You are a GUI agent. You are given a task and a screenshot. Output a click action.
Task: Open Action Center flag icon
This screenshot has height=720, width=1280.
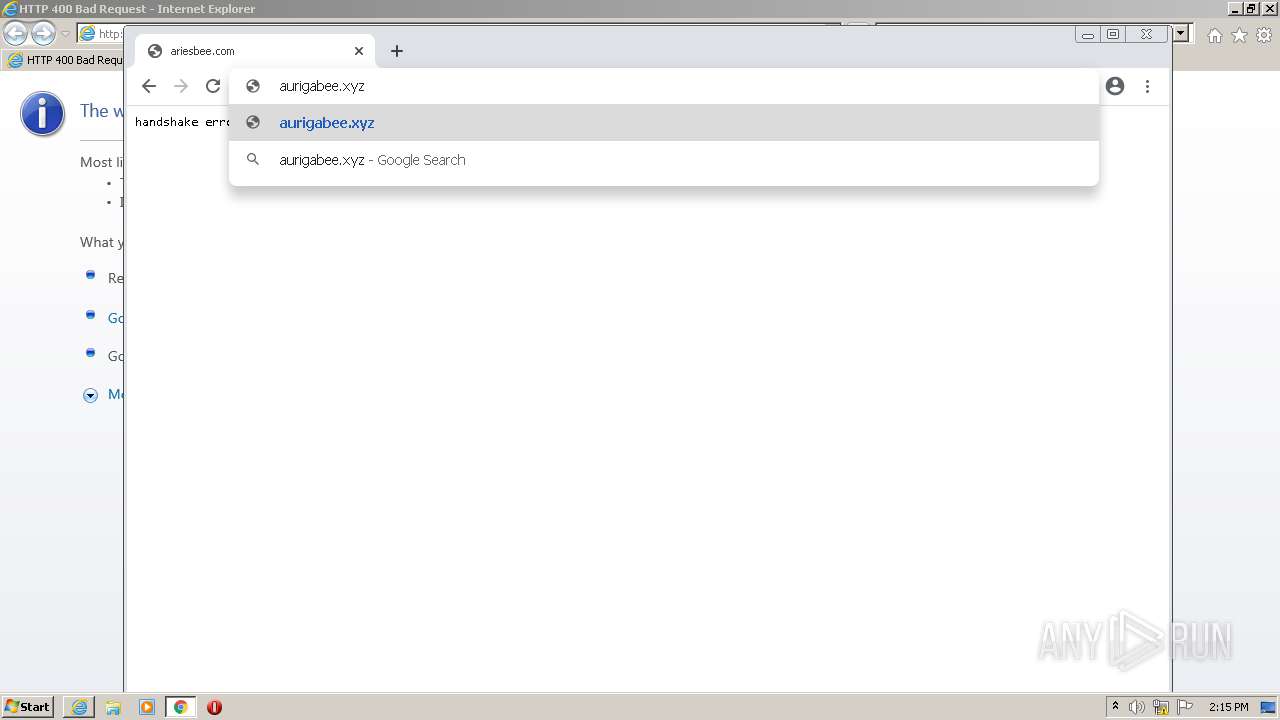pos(1185,707)
